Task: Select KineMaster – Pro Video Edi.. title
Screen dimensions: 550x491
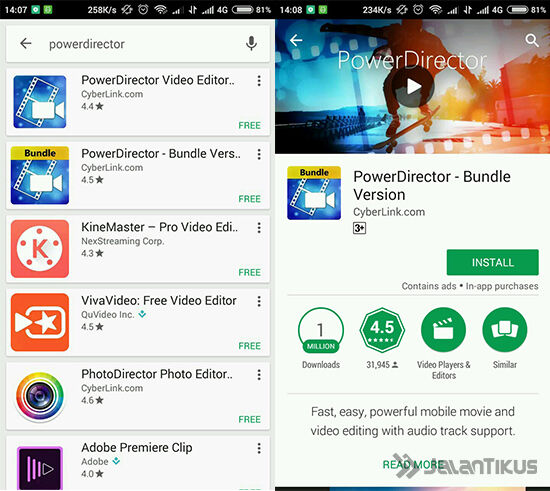Action: pos(159,227)
